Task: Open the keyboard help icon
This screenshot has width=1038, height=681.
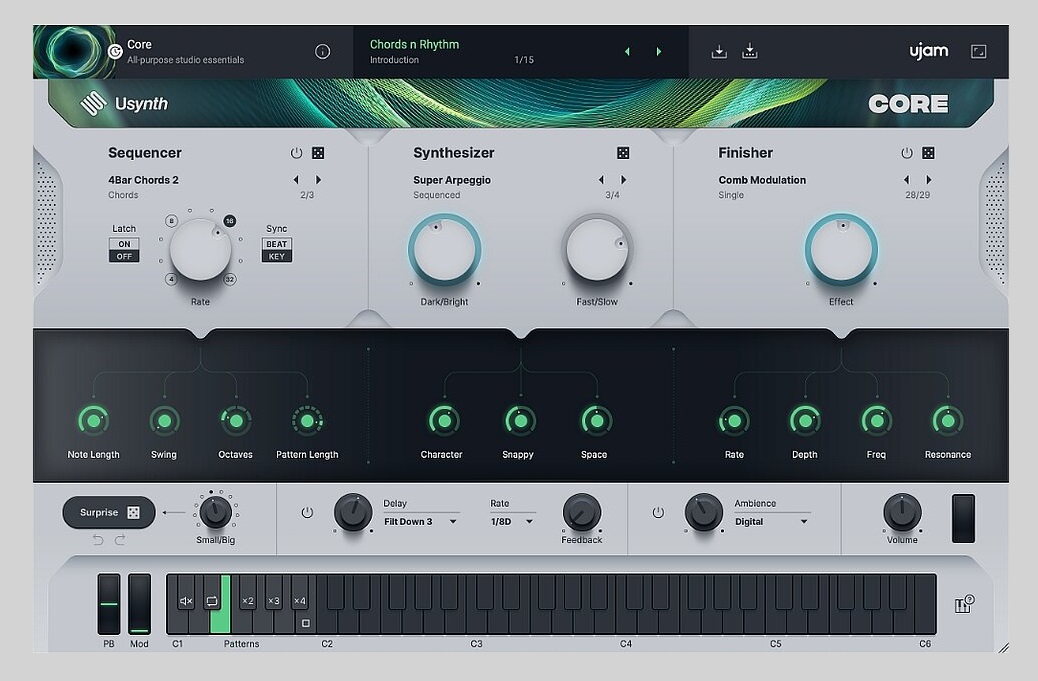Action: pyautogui.click(x=964, y=604)
